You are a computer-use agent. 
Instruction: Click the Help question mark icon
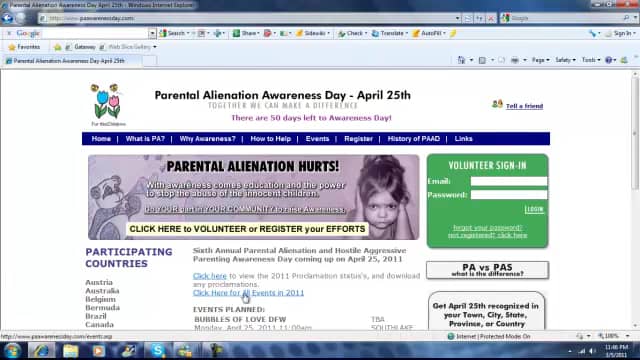point(609,60)
